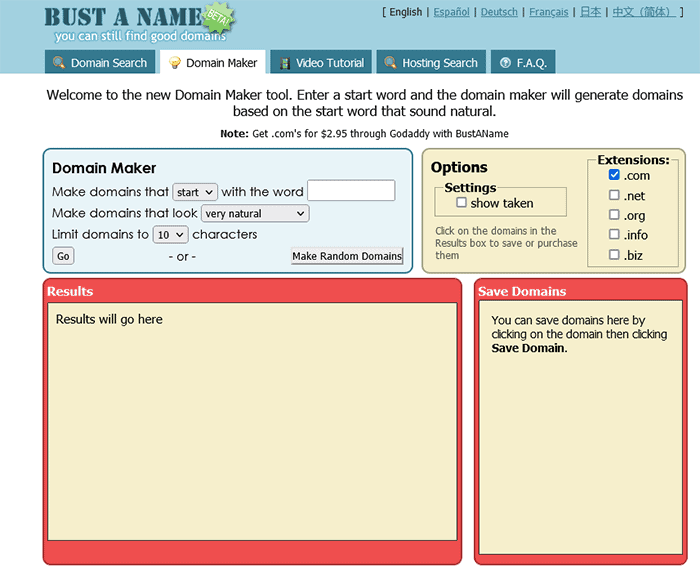Click Make Random Domains button

347,256
